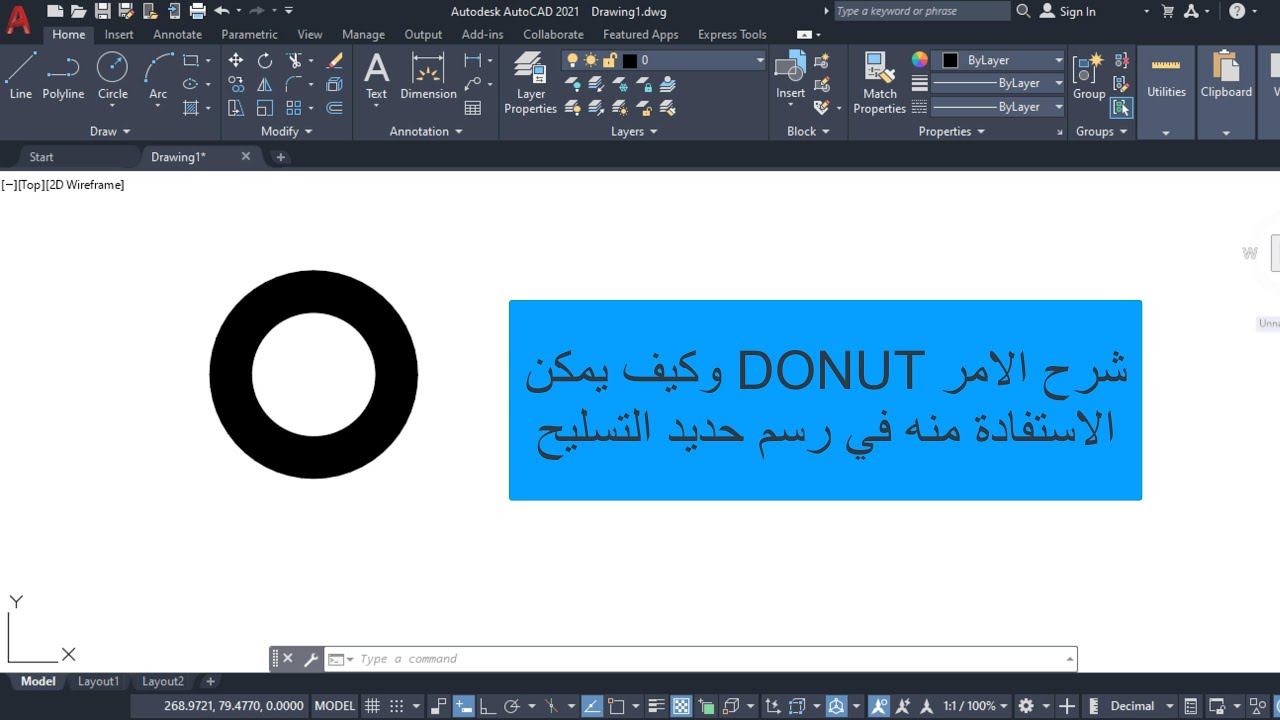The image size is (1280, 720).
Task: Click the object color wheel icon
Action: coord(920,60)
